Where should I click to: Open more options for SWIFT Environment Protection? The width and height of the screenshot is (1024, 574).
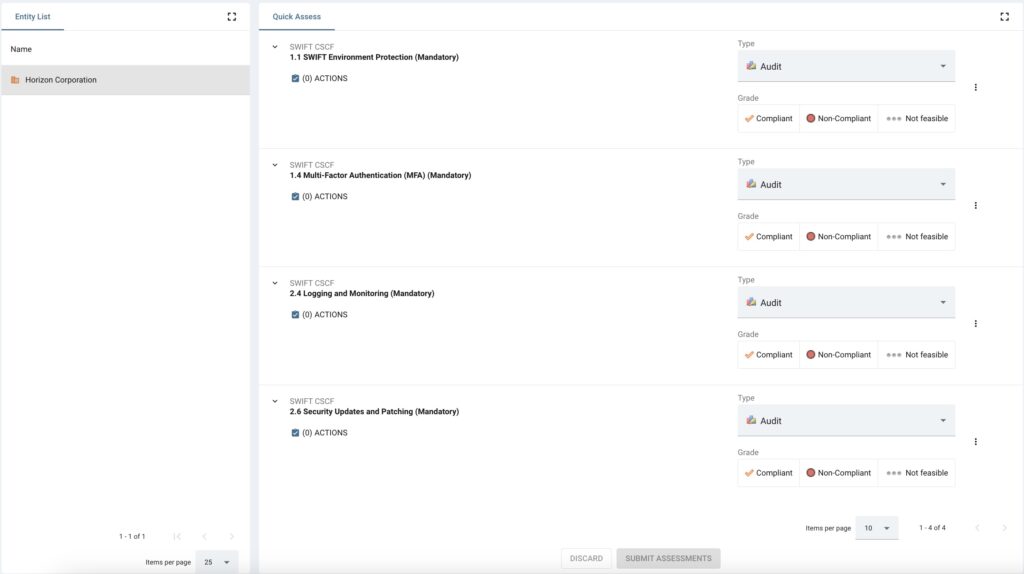click(x=976, y=88)
